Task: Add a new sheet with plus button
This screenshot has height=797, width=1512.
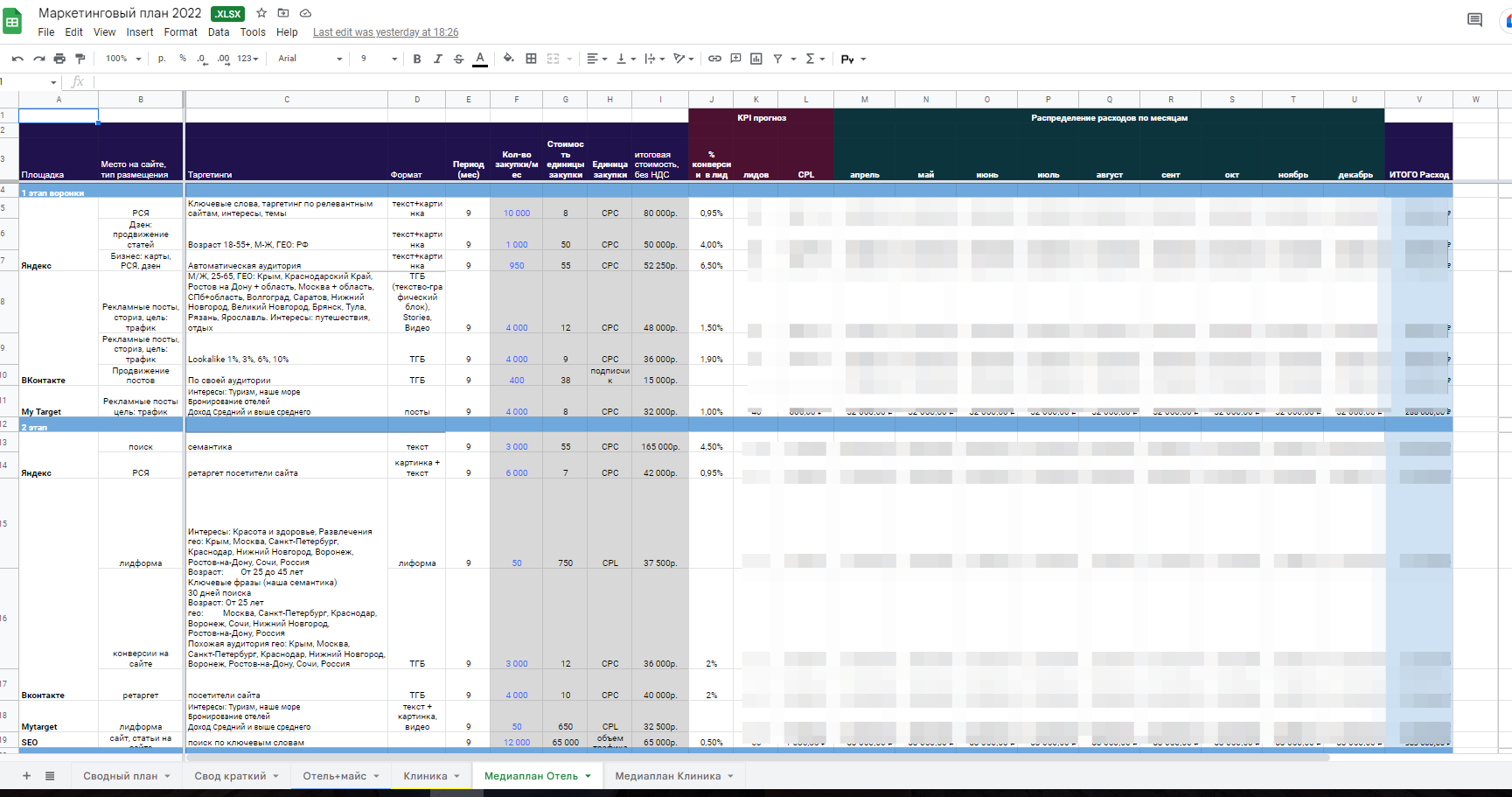Action: click(26, 776)
